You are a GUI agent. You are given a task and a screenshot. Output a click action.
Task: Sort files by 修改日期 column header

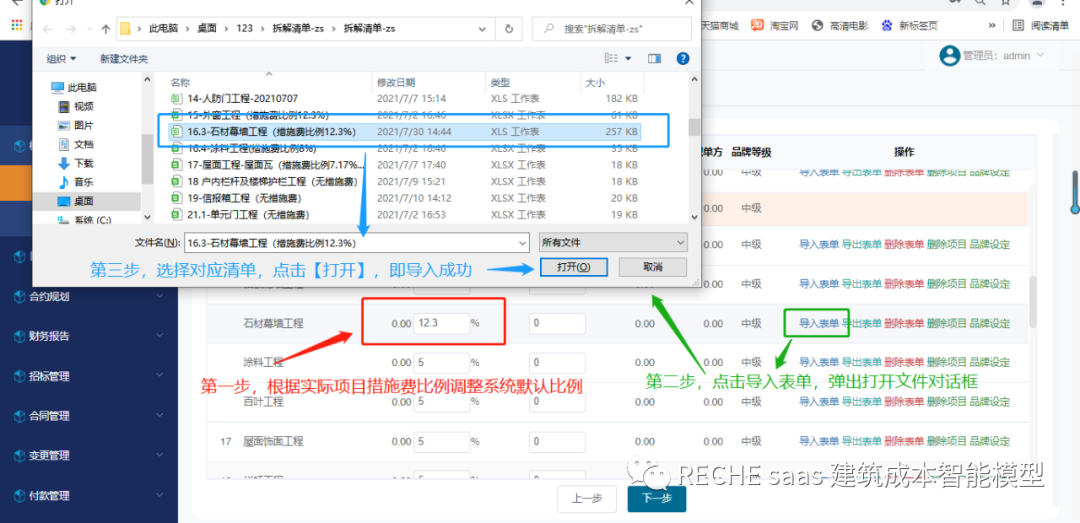click(x=395, y=82)
